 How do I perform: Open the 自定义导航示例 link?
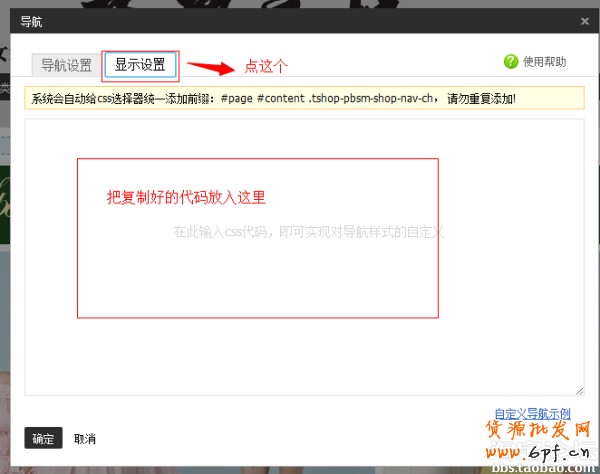tap(532, 413)
